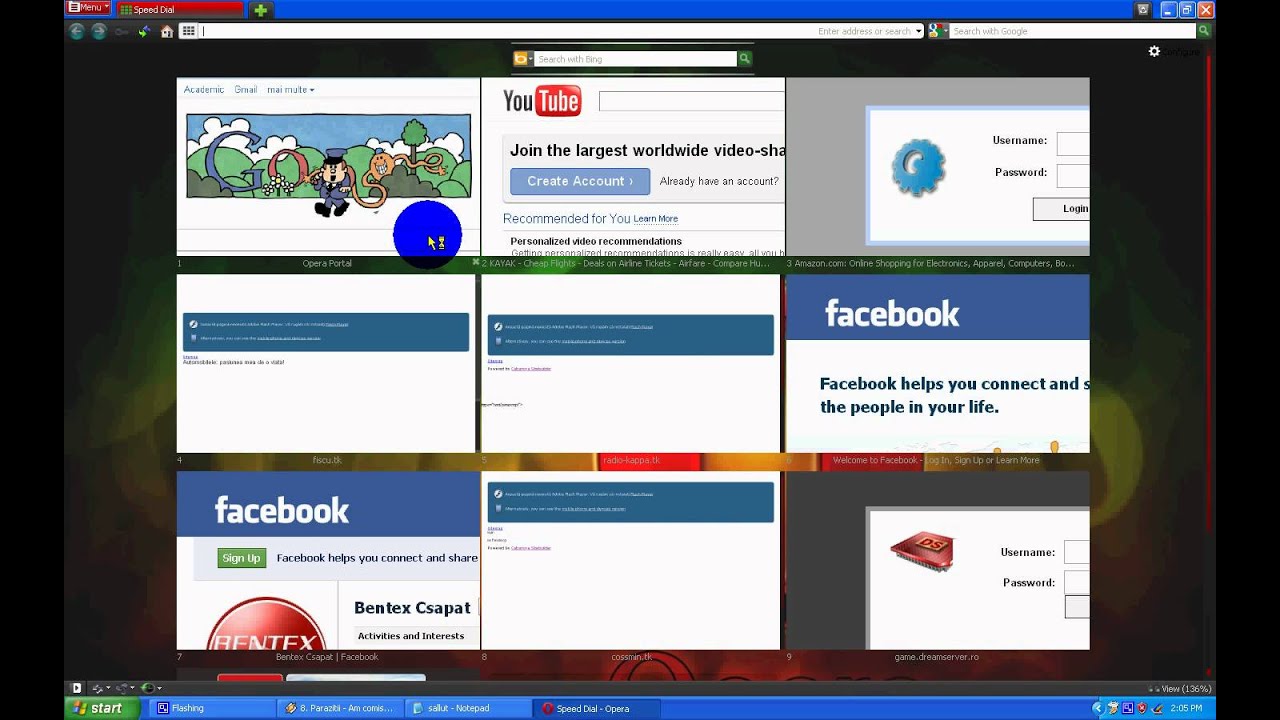Click the 'fiscu.tk' speed dial title

tap(327, 461)
